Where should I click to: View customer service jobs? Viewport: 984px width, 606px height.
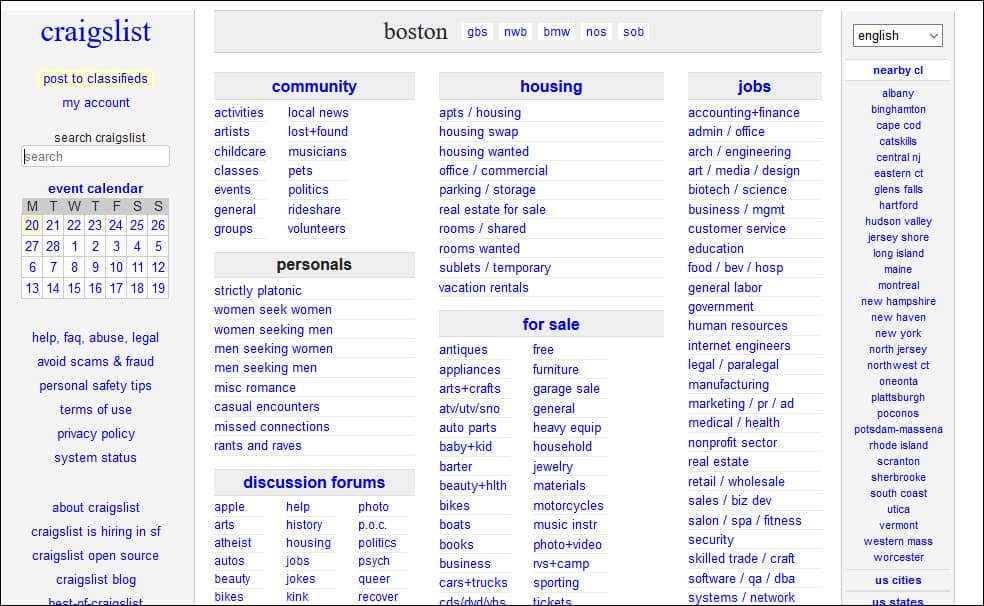coord(737,228)
